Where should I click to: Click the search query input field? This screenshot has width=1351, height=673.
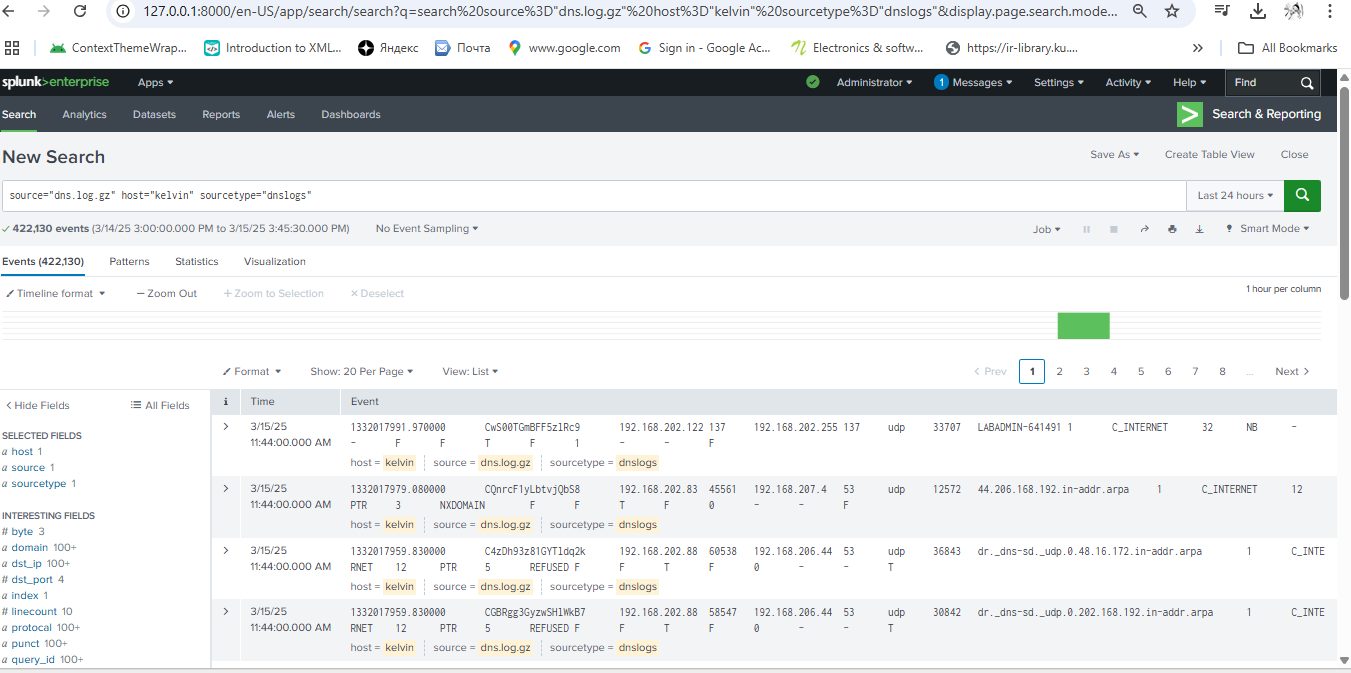(594, 196)
